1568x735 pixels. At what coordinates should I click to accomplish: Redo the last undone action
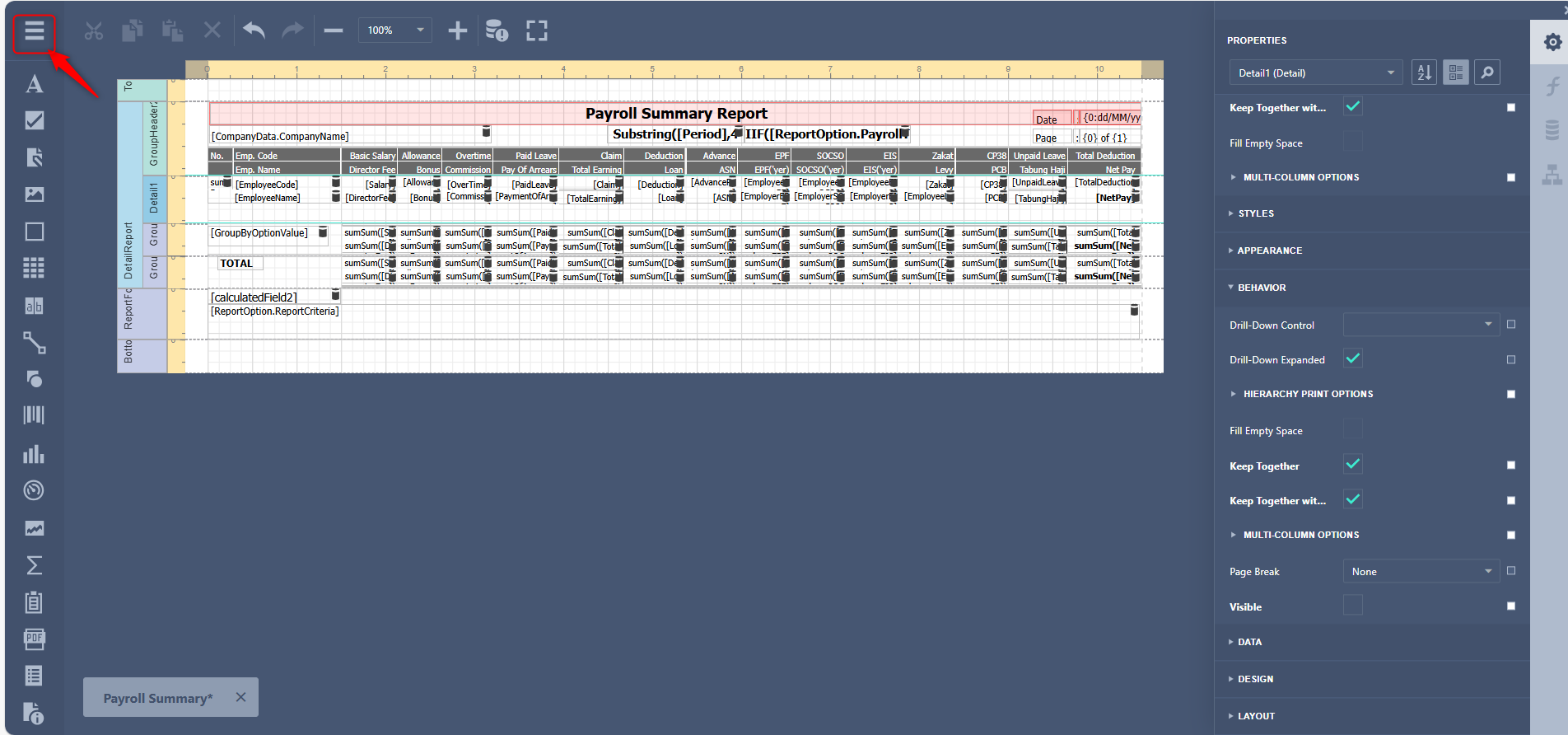[292, 30]
